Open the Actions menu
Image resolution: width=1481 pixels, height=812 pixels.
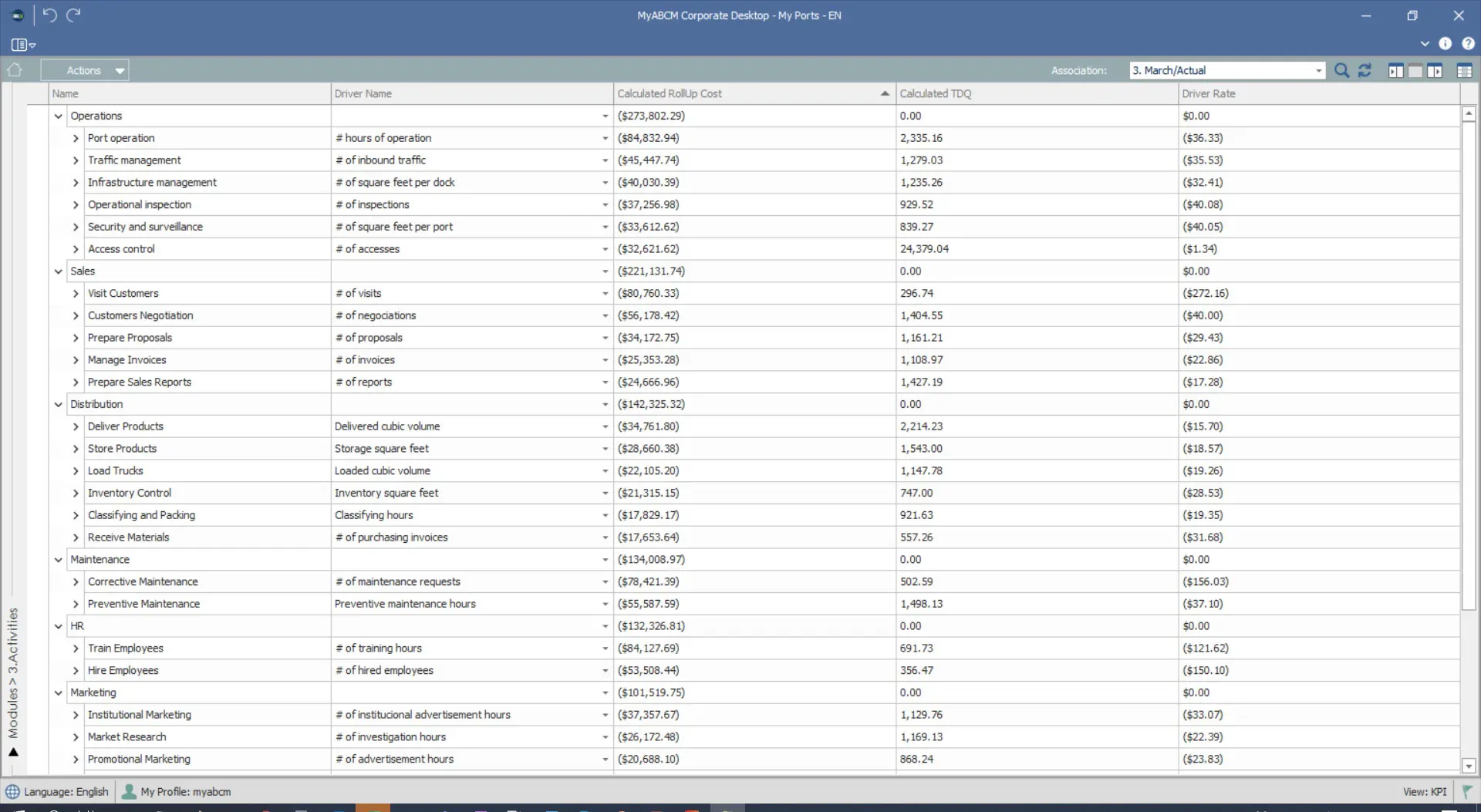84,70
